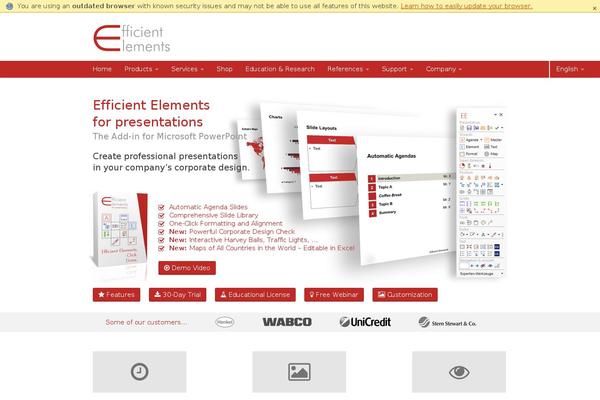The height and width of the screenshot is (400, 600).
Task: Open the English language selector
Action: pyautogui.click(x=570, y=69)
